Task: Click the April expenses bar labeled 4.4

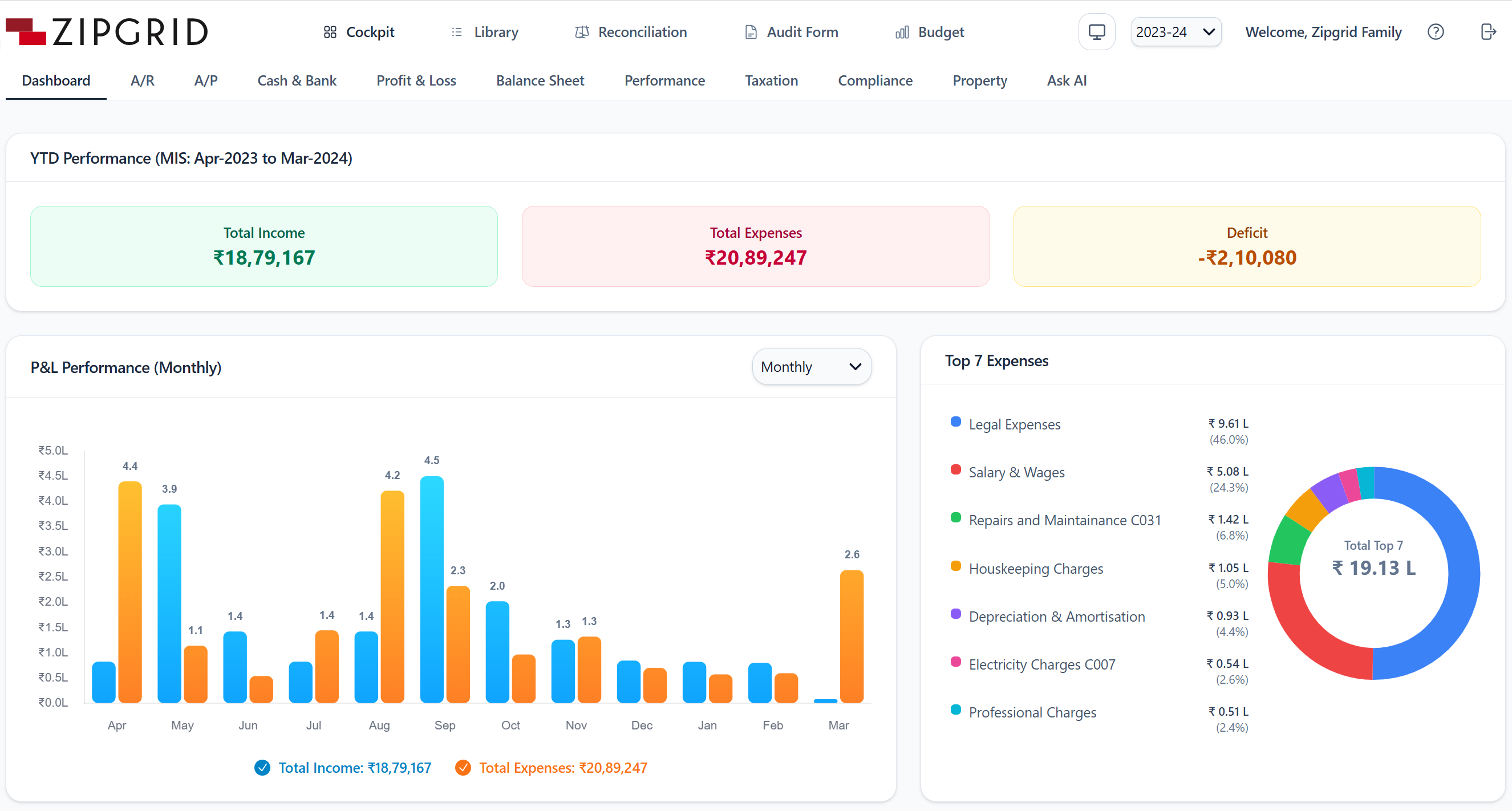Action: [x=129, y=592]
